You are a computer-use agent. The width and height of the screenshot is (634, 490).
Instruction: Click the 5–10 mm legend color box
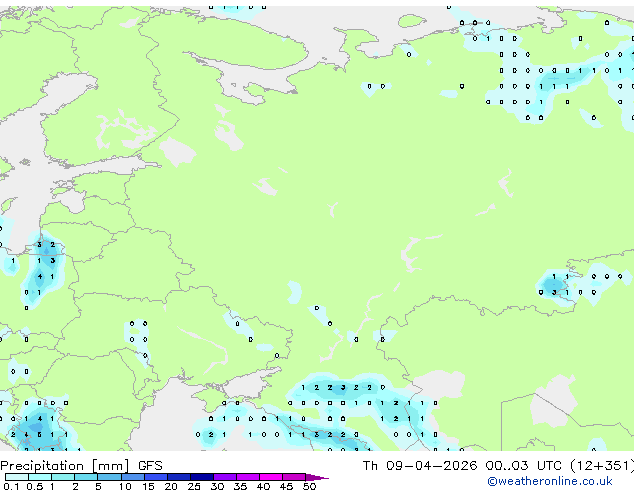(109, 477)
